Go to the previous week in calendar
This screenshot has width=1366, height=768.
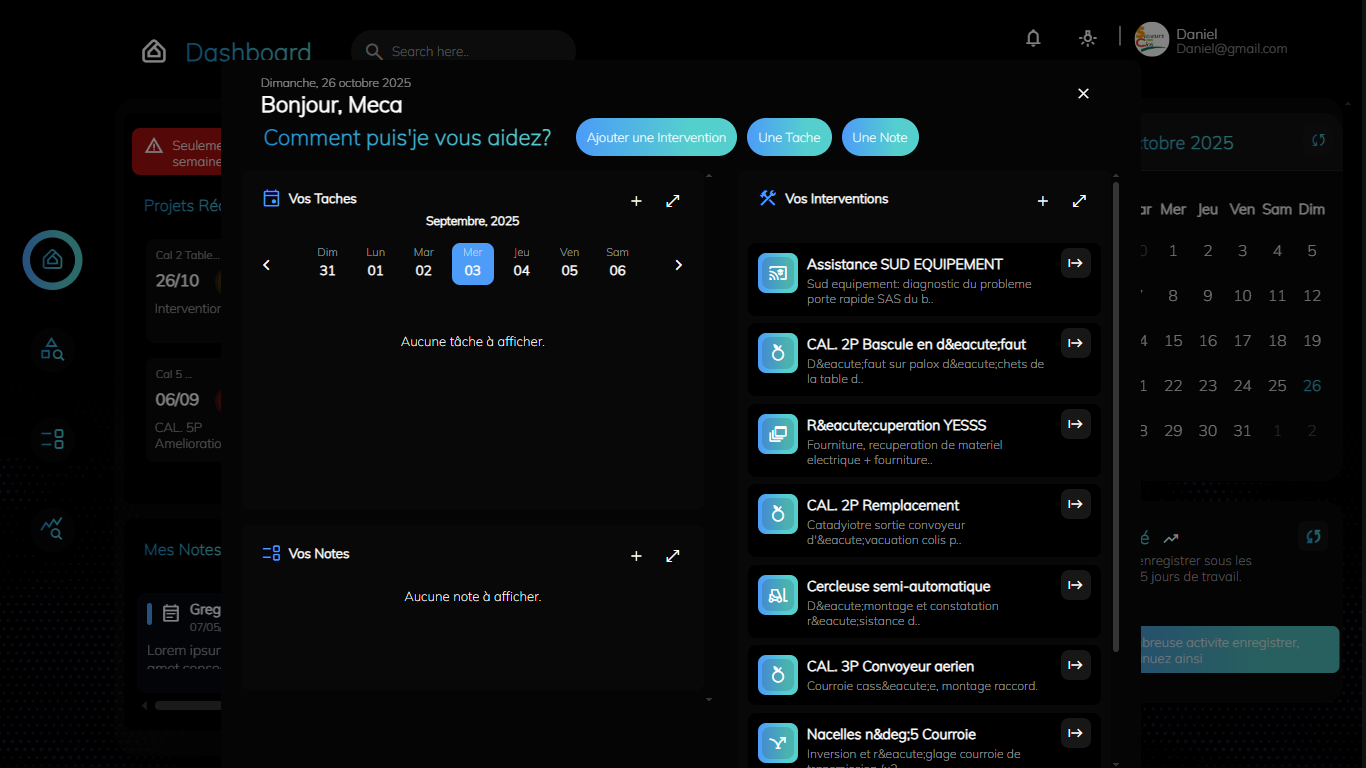(x=267, y=265)
